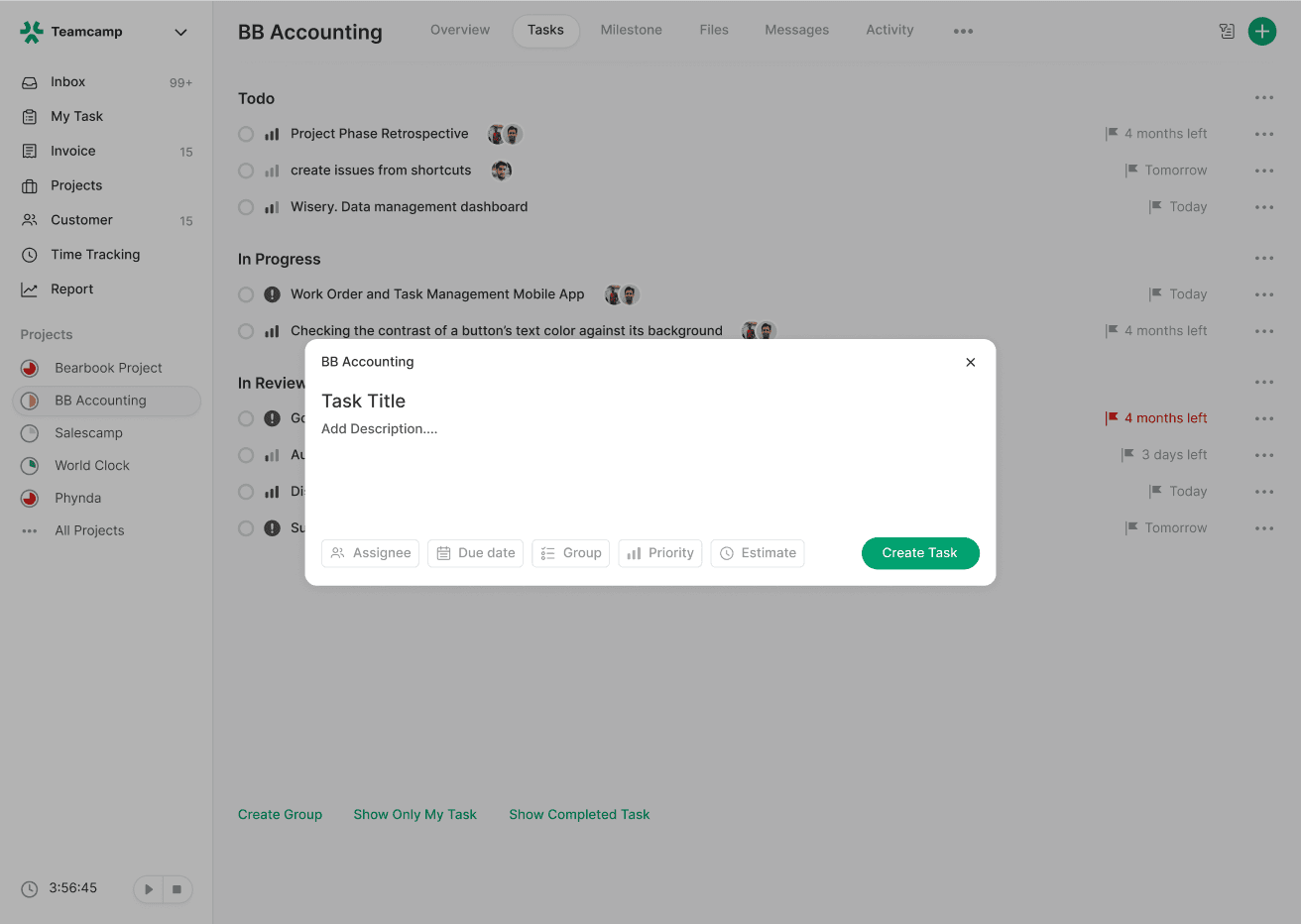1301x924 pixels.
Task: Switch to the Milestone tab
Action: pyautogui.click(x=631, y=30)
